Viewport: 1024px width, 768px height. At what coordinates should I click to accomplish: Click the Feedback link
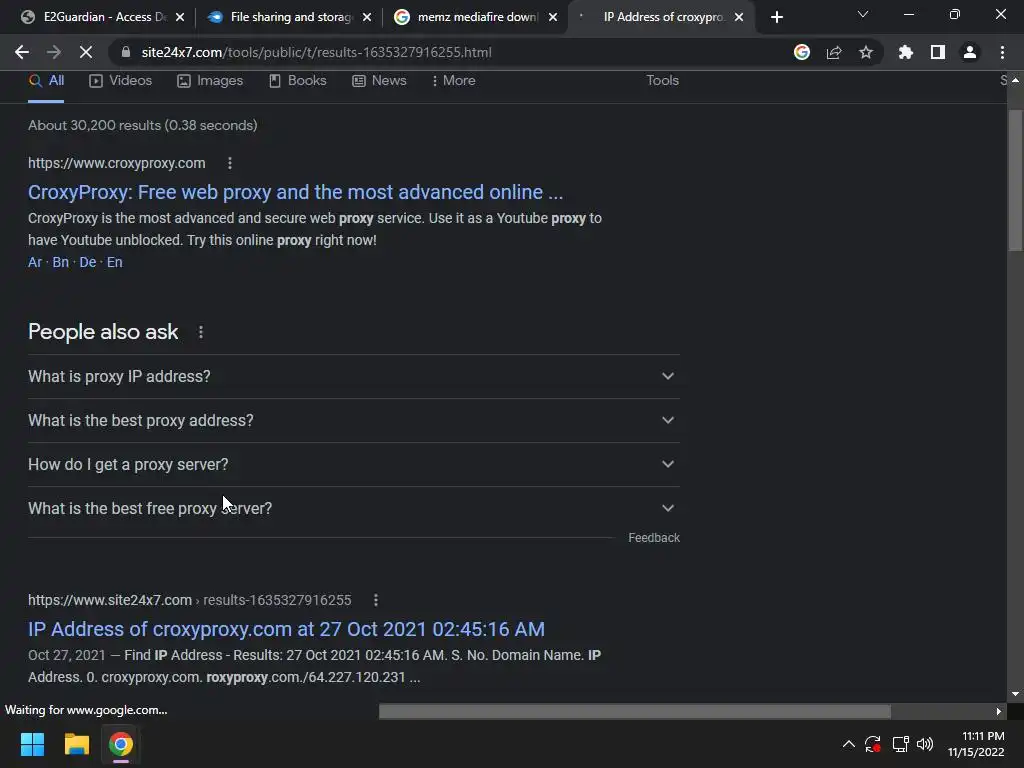pos(654,537)
